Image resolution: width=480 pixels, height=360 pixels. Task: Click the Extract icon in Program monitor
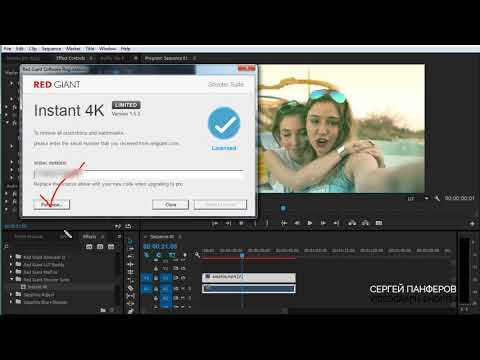coord(365,223)
